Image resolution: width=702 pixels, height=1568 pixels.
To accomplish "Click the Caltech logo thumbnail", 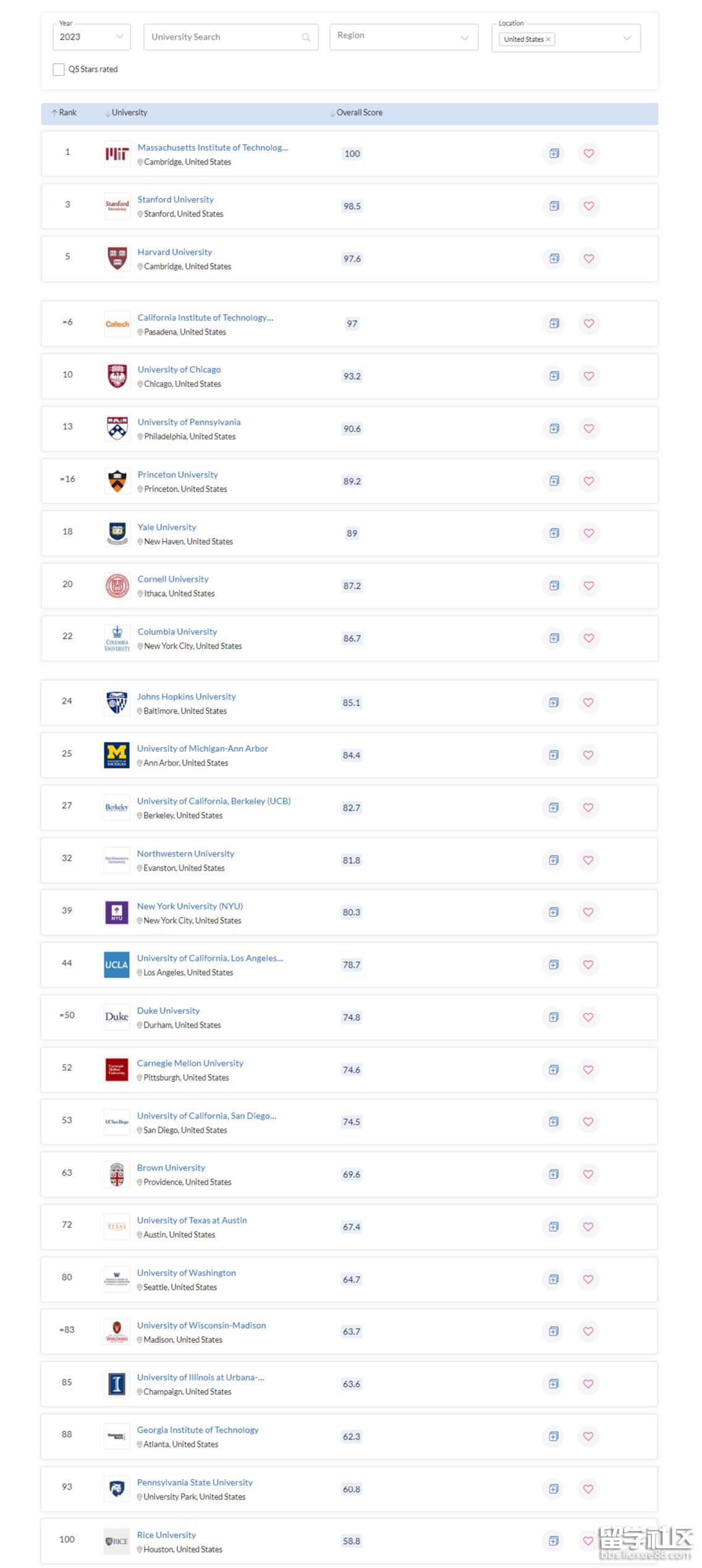I will click(x=117, y=324).
